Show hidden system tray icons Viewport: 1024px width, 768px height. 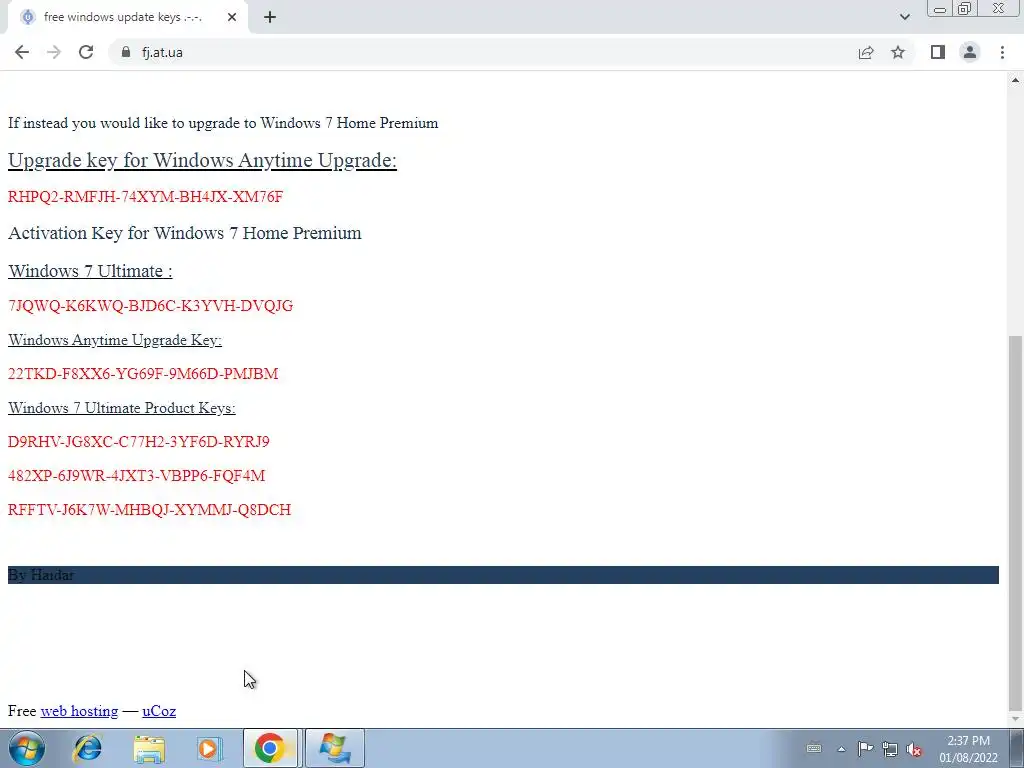(841, 749)
